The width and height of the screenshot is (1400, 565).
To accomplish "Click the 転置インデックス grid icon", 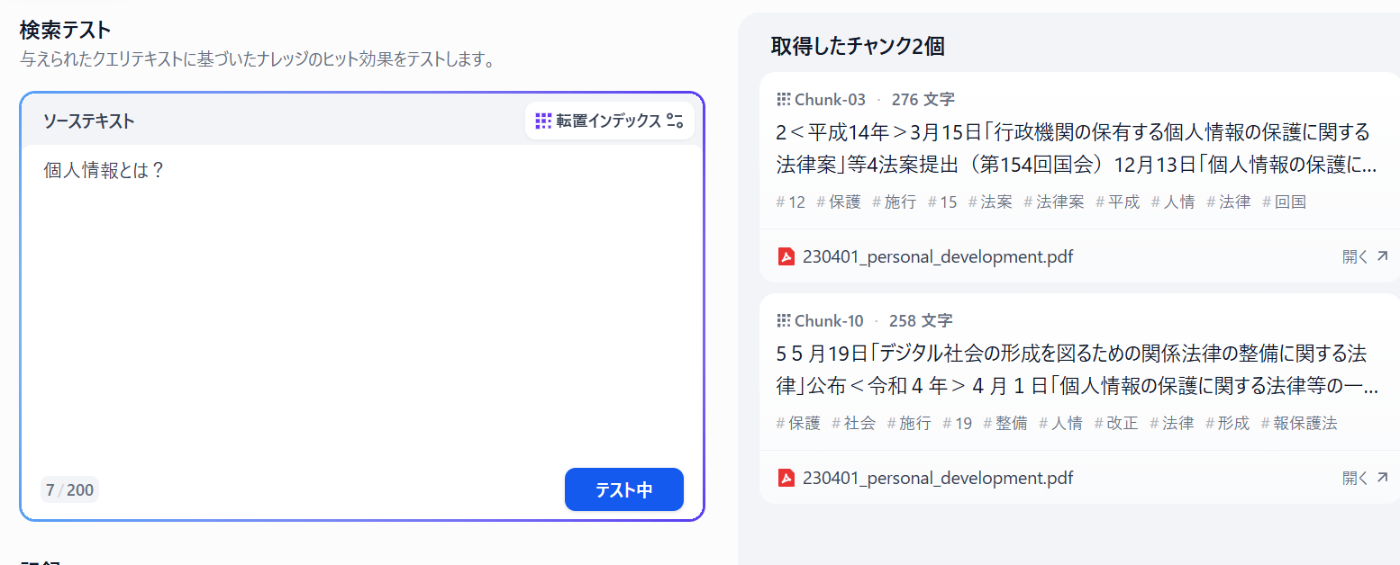I will pos(543,121).
